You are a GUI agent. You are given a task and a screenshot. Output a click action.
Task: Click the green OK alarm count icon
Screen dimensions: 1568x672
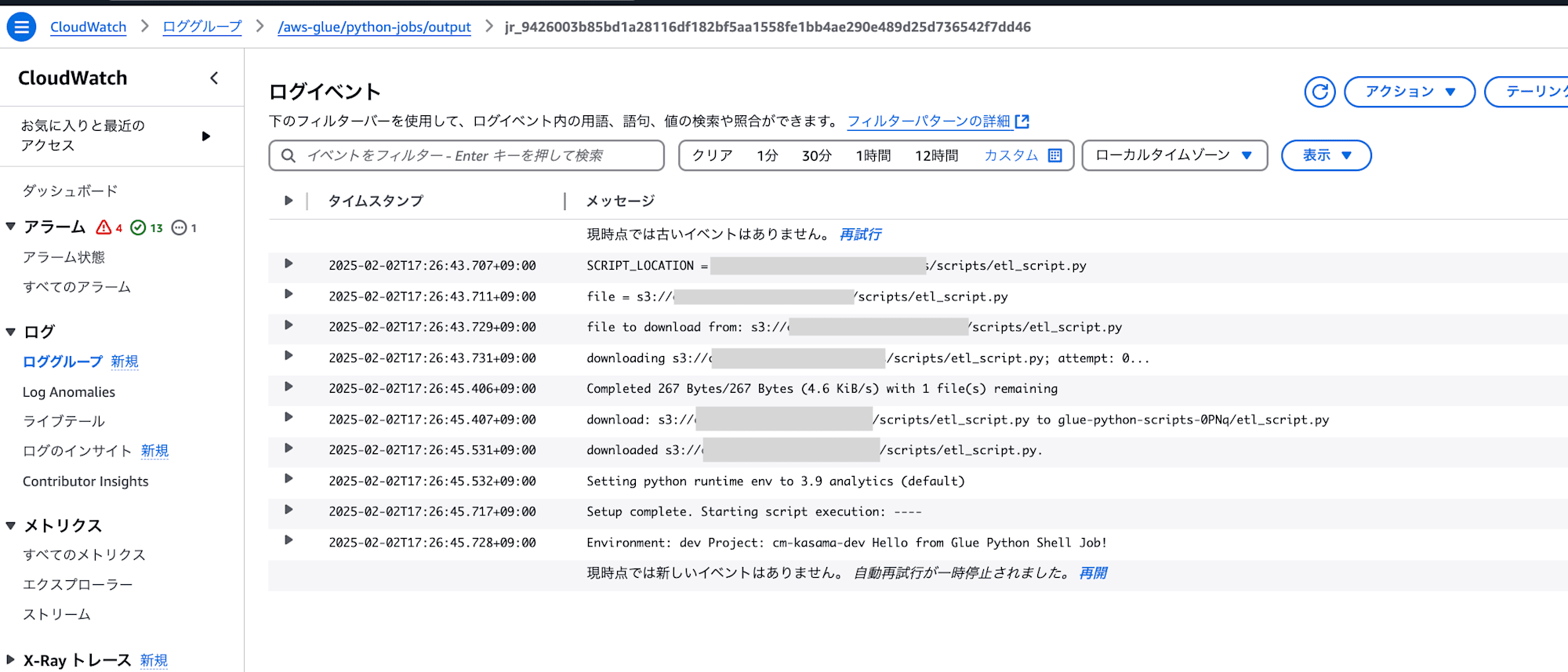[x=138, y=227]
